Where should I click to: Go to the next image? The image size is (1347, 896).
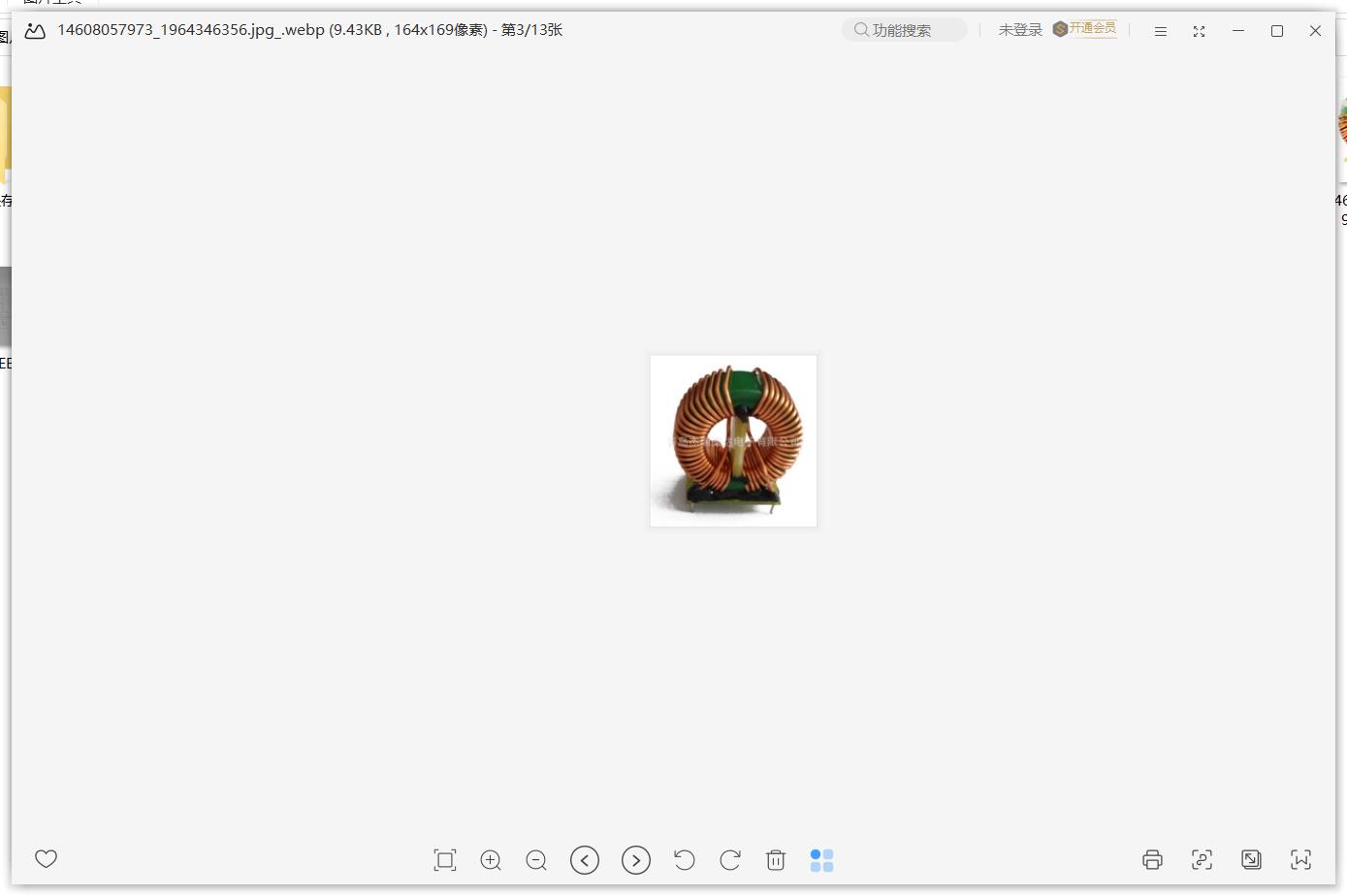click(636, 860)
